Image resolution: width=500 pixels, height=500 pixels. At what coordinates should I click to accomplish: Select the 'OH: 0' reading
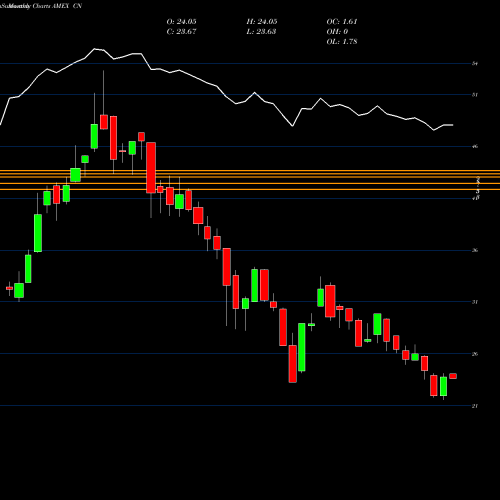(337, 32)
